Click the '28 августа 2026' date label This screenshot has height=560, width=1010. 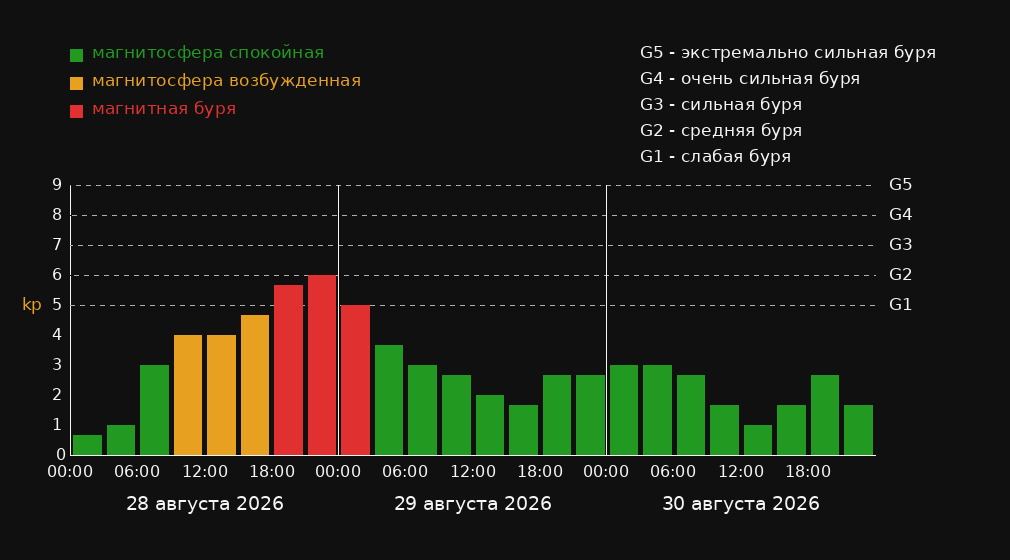coord(205,504)
